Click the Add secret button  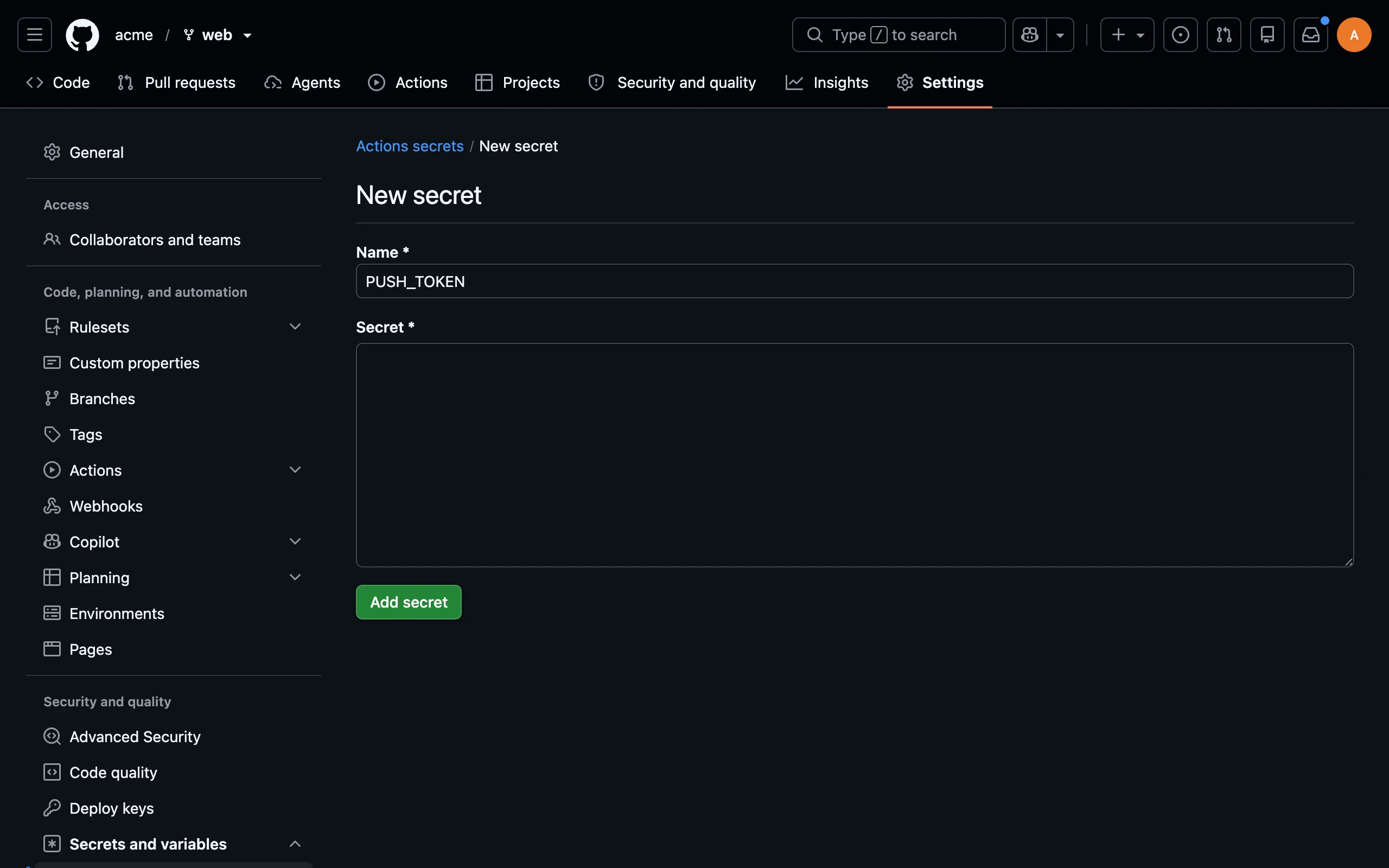[x=409, y=602]
